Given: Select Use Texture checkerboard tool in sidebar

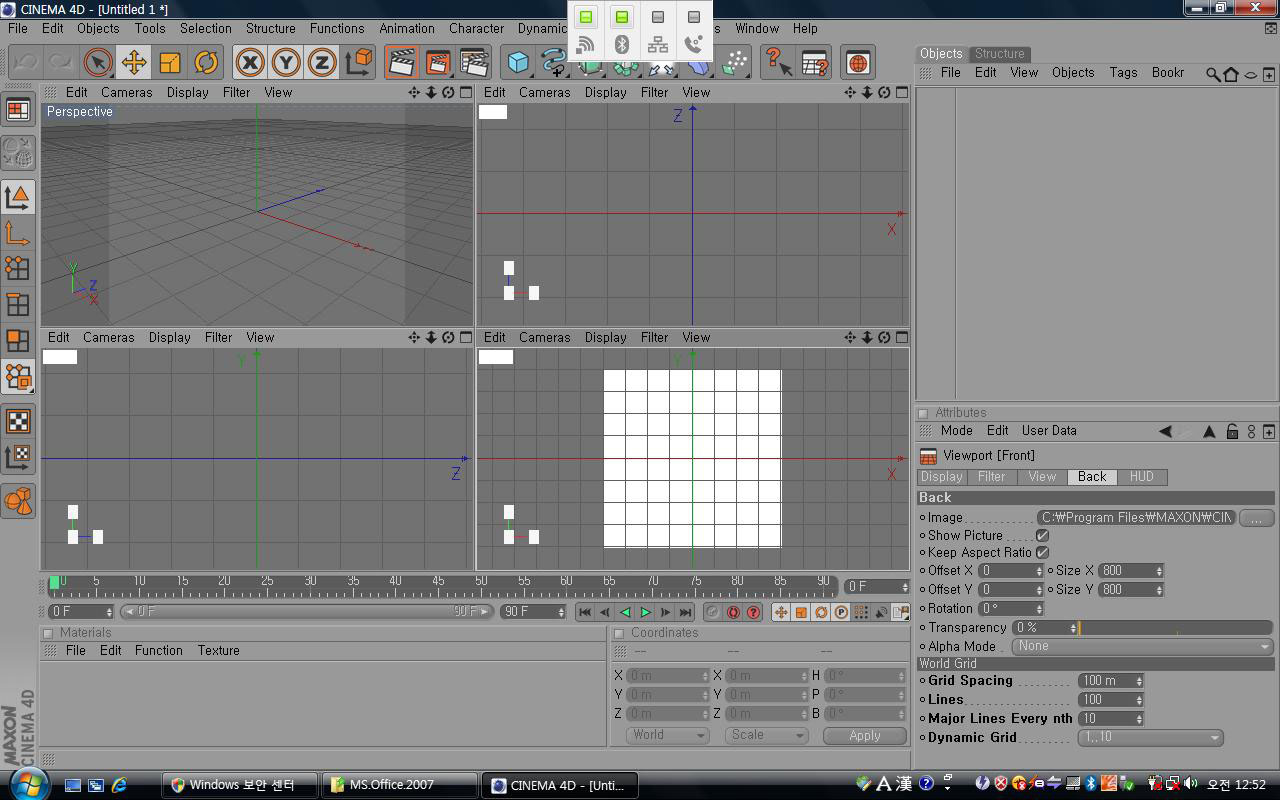Looking at the screenshot, I should click(18, 421).
